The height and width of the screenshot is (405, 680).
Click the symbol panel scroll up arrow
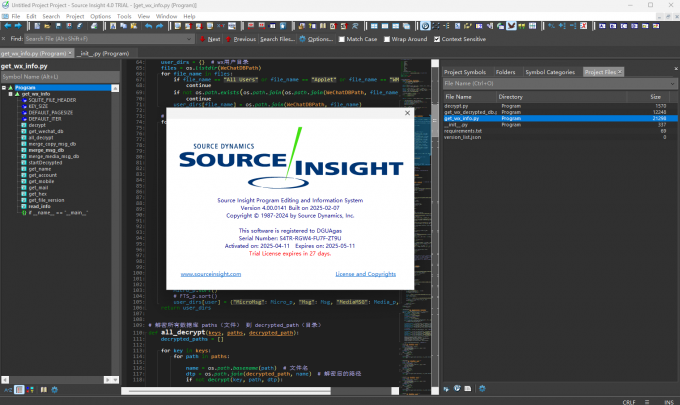pyautogui.click(x=115, y=88)
